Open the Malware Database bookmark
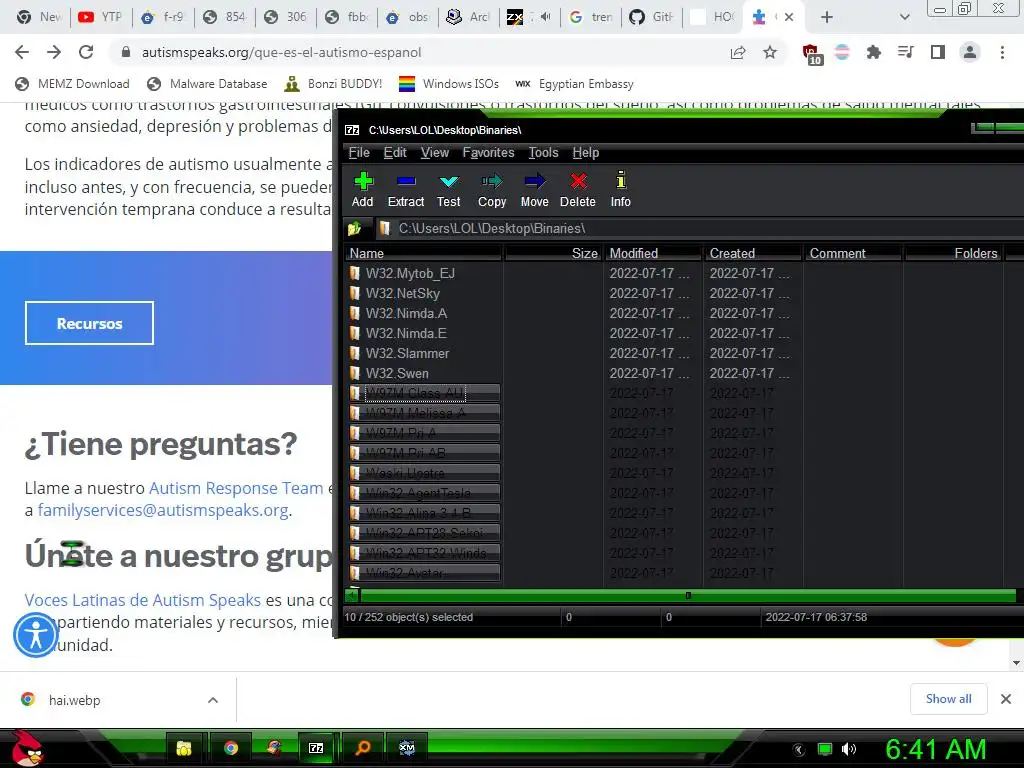Viewport: 1024px width, 768px height. coord(208,84)
